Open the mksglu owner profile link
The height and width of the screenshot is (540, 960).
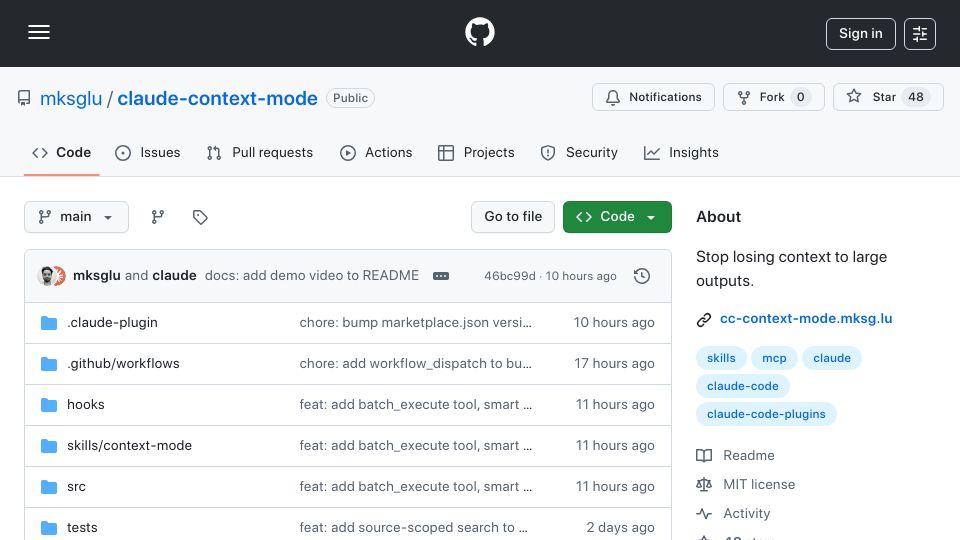(x=71, y=98)
